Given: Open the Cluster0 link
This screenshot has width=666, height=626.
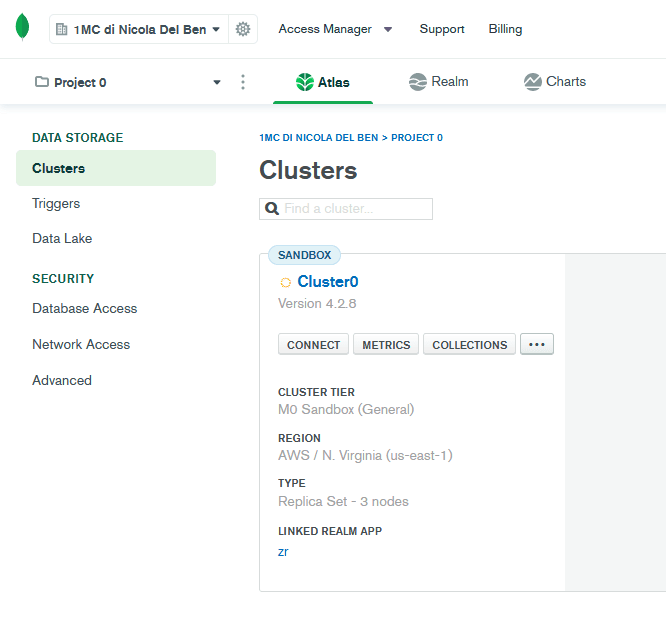Looking at the screenshot, I should [x=327, y=282].
